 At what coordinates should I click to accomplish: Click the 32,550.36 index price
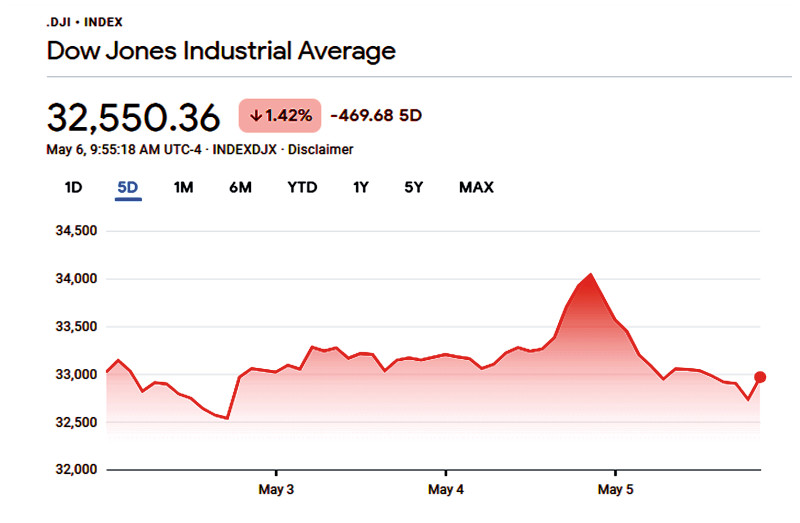[133, 117]
